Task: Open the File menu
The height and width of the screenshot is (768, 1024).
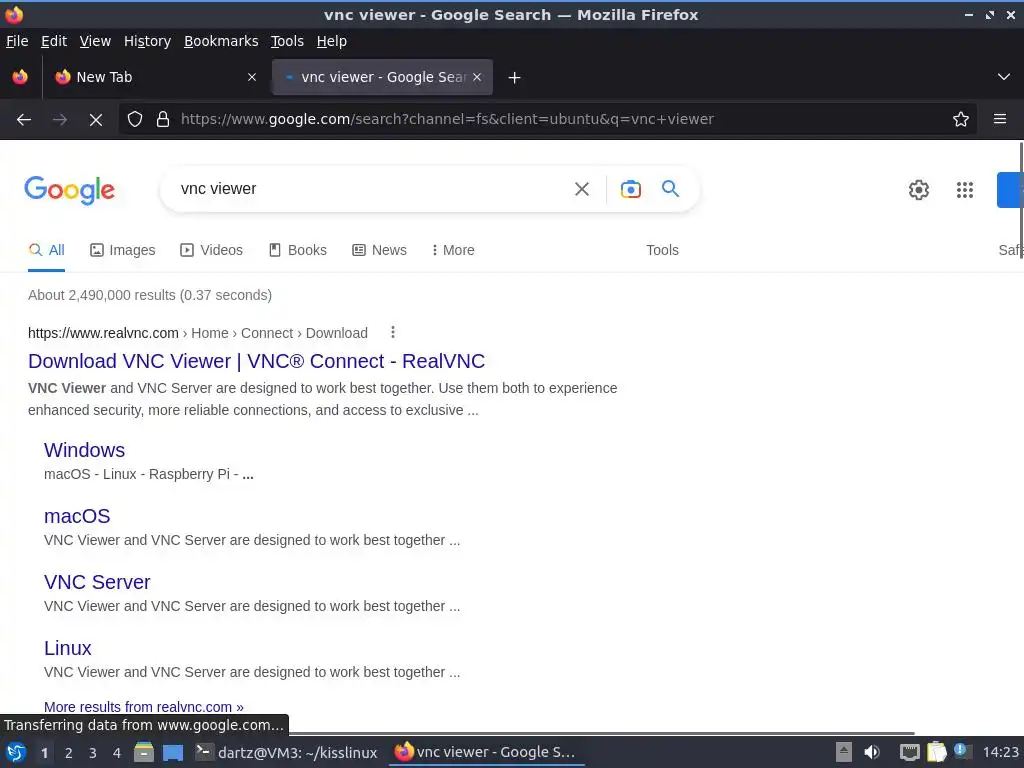Action: click(x=17, y=41)
